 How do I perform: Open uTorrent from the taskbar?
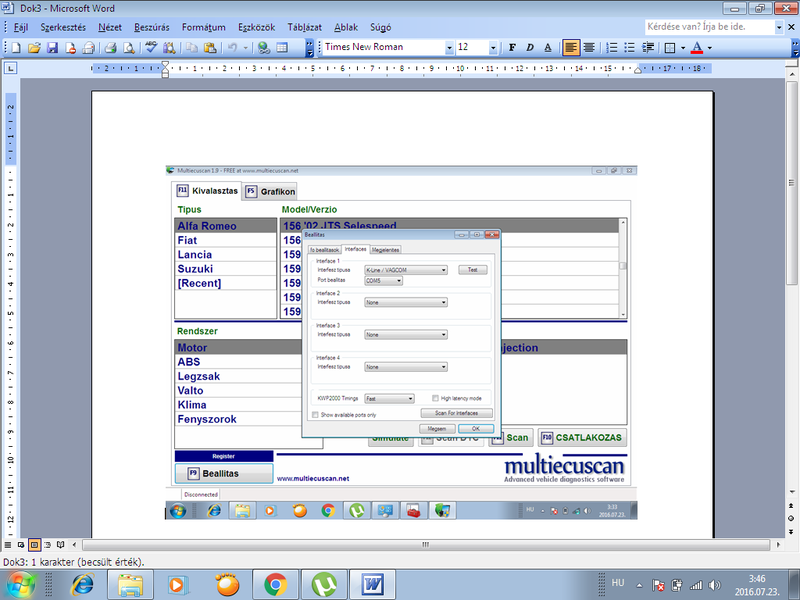coord(324,585)
